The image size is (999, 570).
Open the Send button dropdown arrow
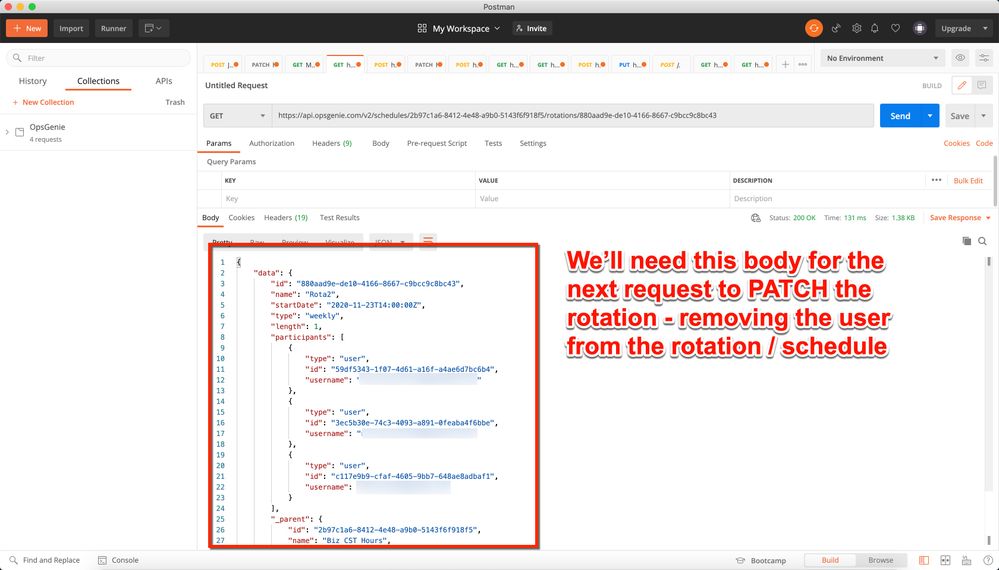pos(930,116)
